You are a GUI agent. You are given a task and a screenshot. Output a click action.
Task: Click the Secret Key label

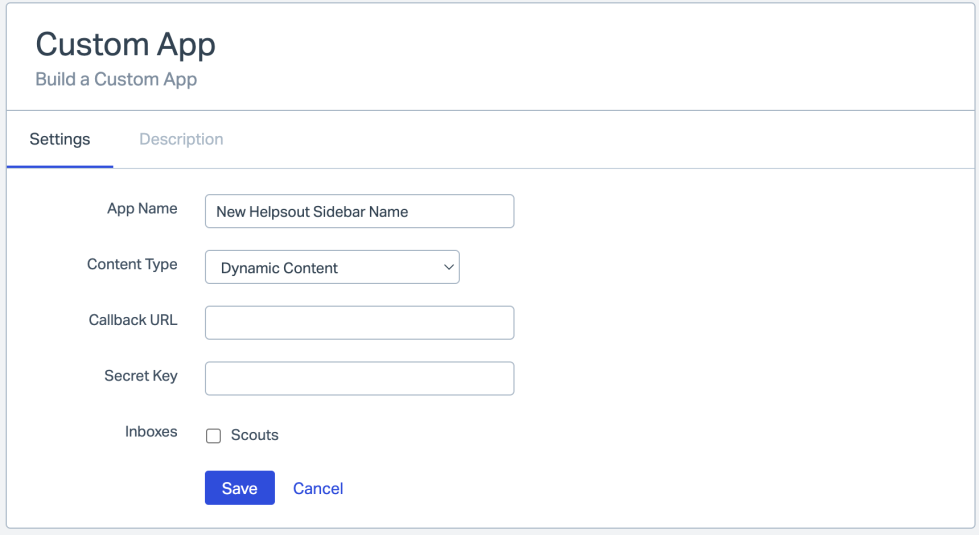click(x=141, y=376)
